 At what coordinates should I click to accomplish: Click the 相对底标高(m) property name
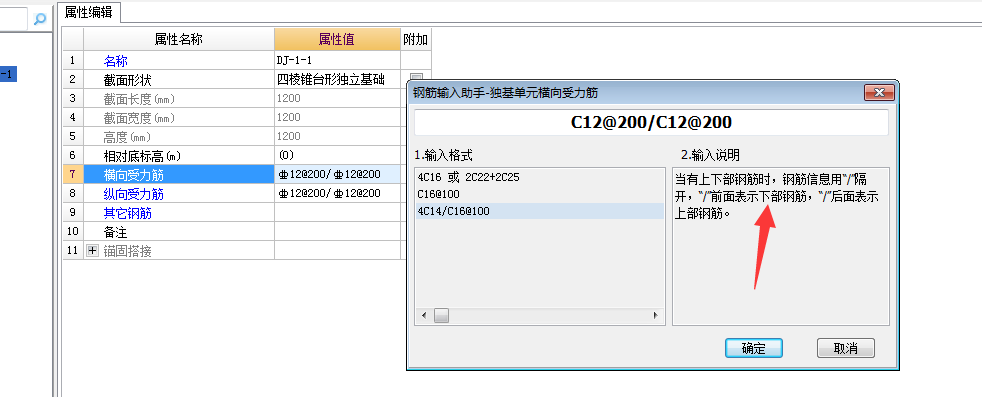[x=178, y=155]
